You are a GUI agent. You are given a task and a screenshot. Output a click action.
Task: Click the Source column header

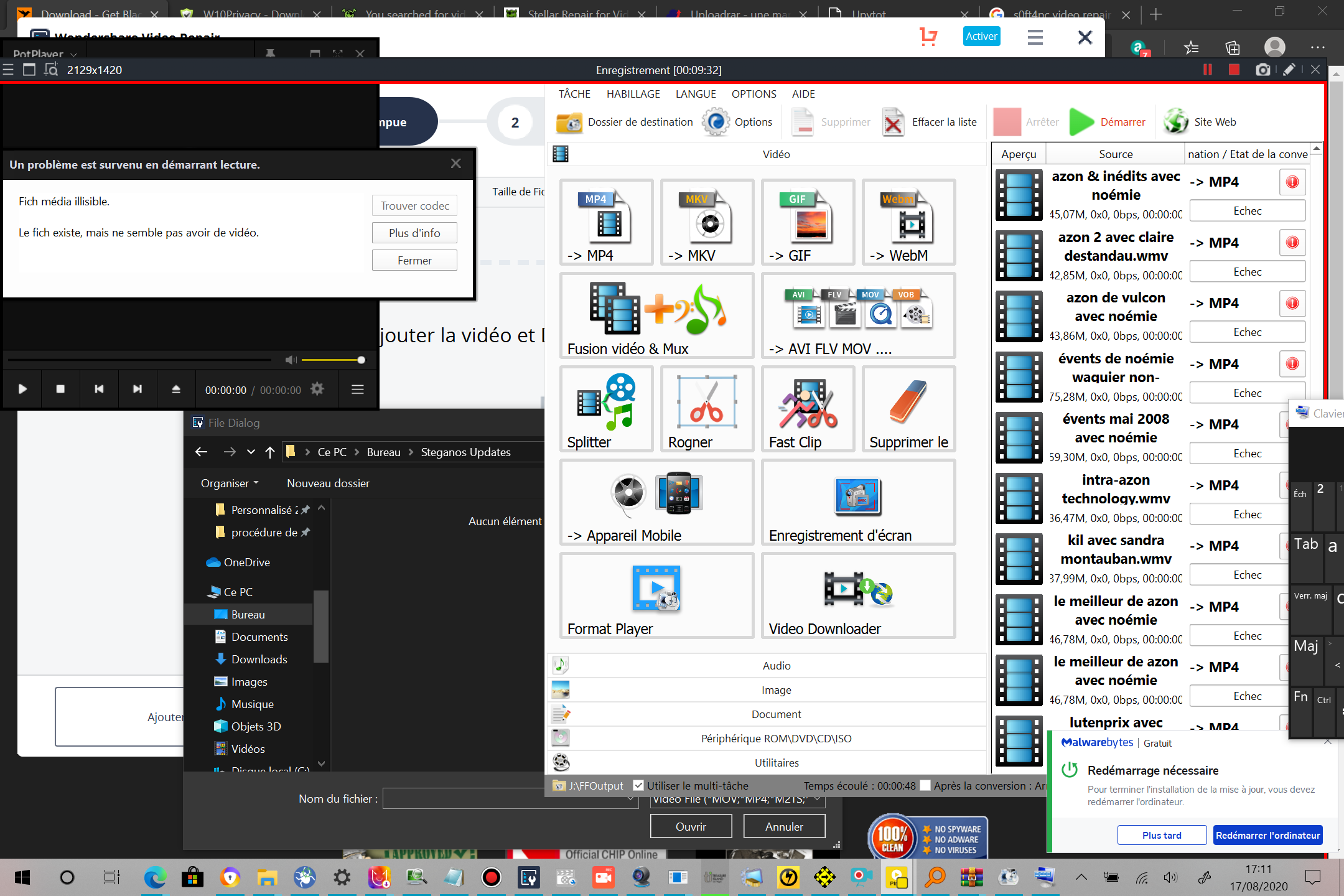pyautogui.click(x=1116, y=154)
